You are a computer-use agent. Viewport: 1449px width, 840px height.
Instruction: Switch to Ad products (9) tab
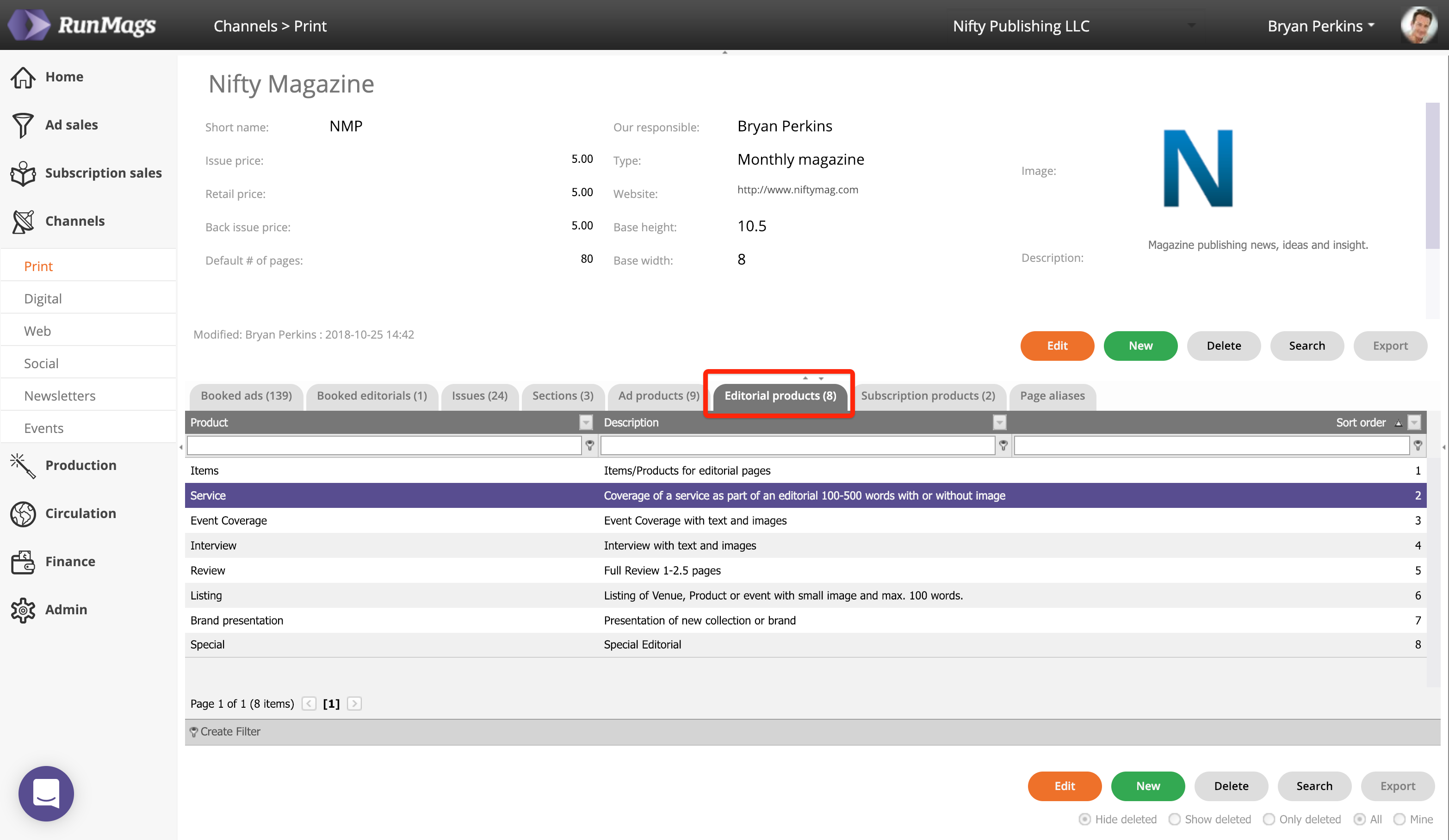(658, 396)
